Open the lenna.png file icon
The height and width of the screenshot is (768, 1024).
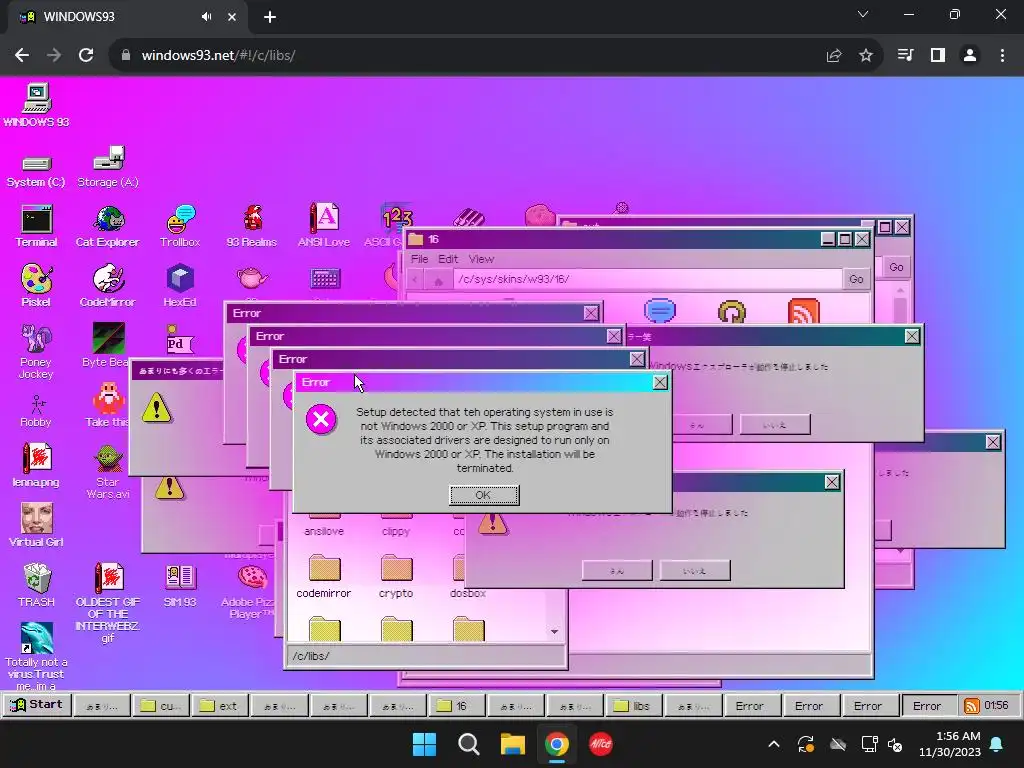pos(36,465)
